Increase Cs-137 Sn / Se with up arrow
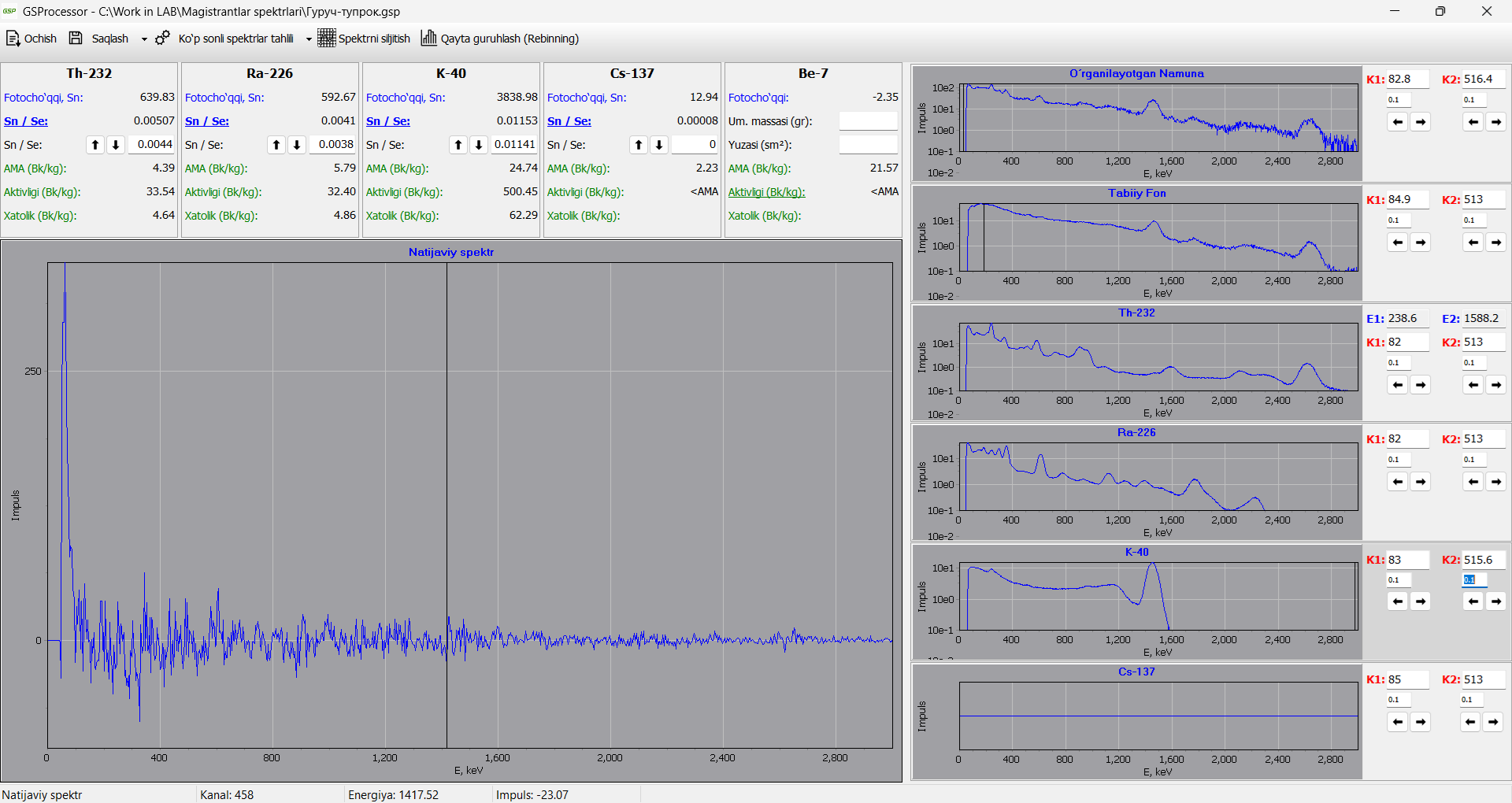Screen dimensions: 1512x803 pyautogui.click(x=639, y=145)
